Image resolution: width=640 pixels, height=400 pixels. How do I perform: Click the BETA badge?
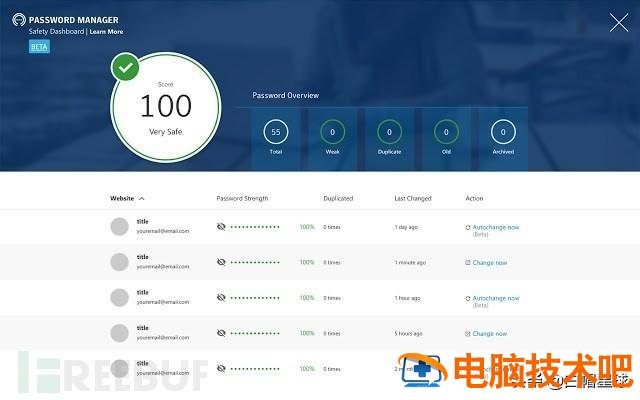[39, 47]
